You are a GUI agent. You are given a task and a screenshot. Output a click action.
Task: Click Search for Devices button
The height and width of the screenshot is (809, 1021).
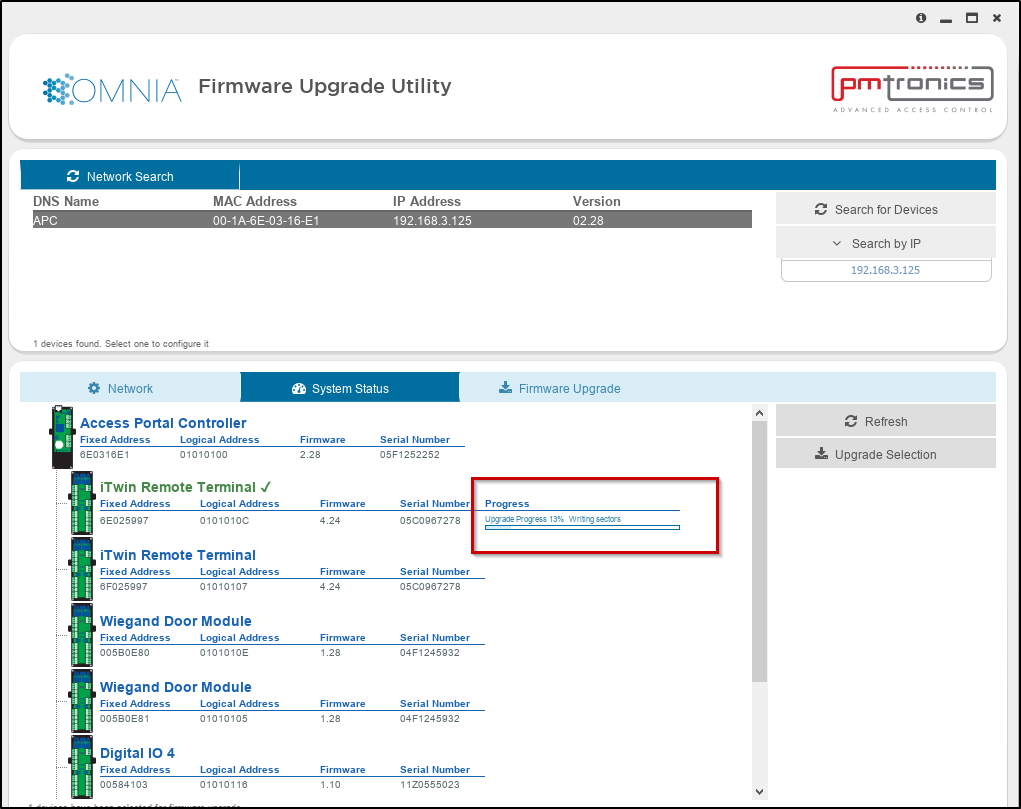886,209
